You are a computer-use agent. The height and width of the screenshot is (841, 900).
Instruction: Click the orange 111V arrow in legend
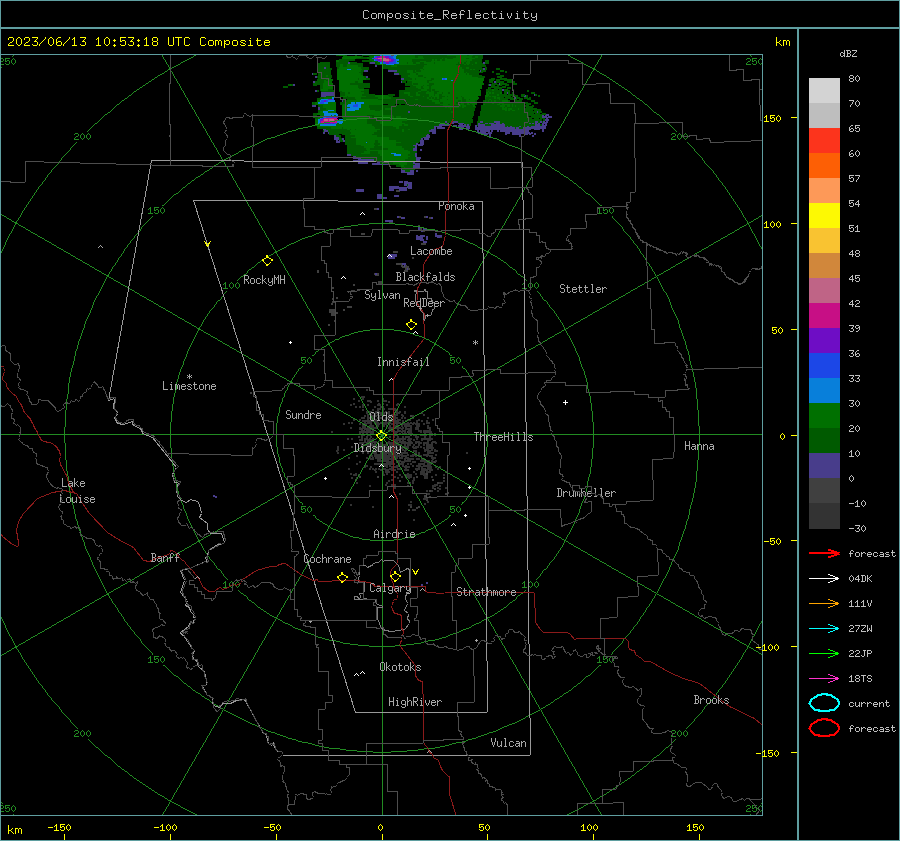coord(824,603)
